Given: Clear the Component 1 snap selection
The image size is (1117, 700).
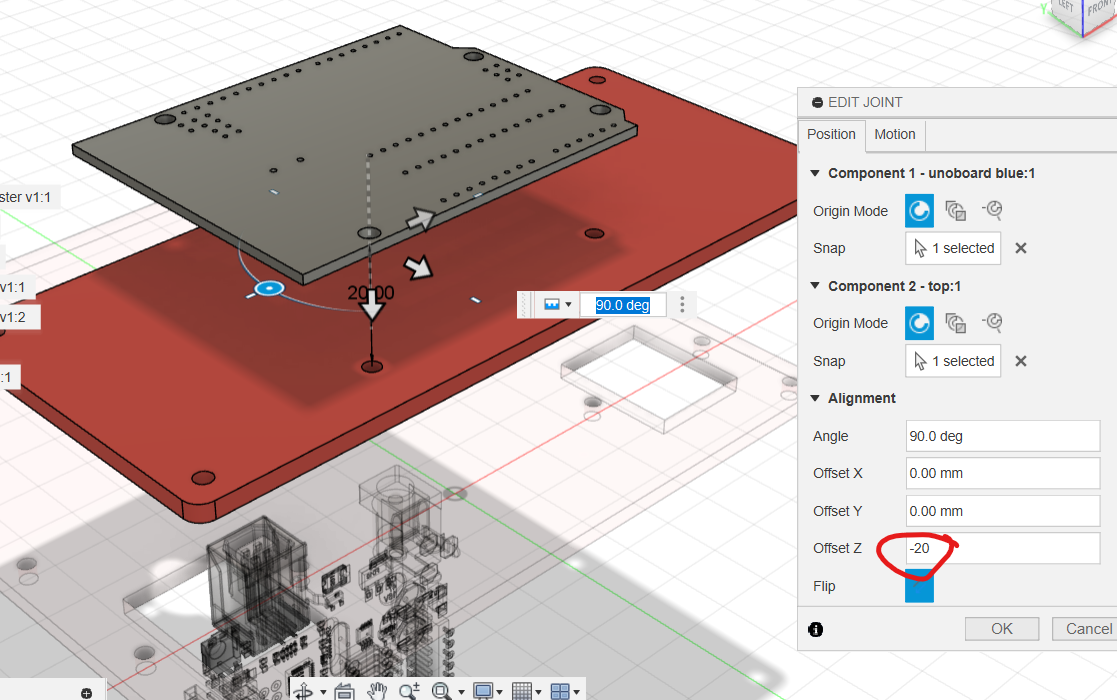Looking at the screenshot, I should (x=1021, y=248).
